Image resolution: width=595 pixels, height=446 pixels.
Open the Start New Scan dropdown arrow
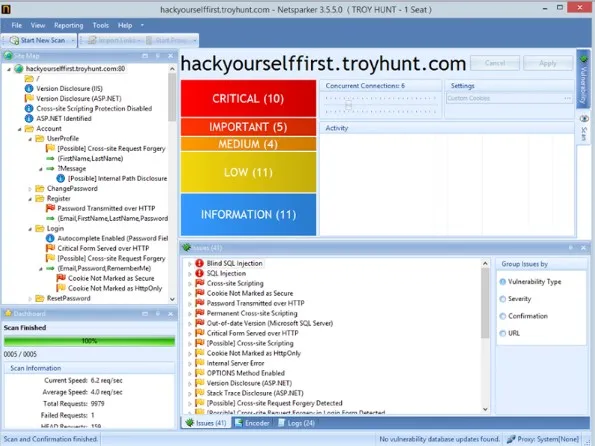click(72, 40)
